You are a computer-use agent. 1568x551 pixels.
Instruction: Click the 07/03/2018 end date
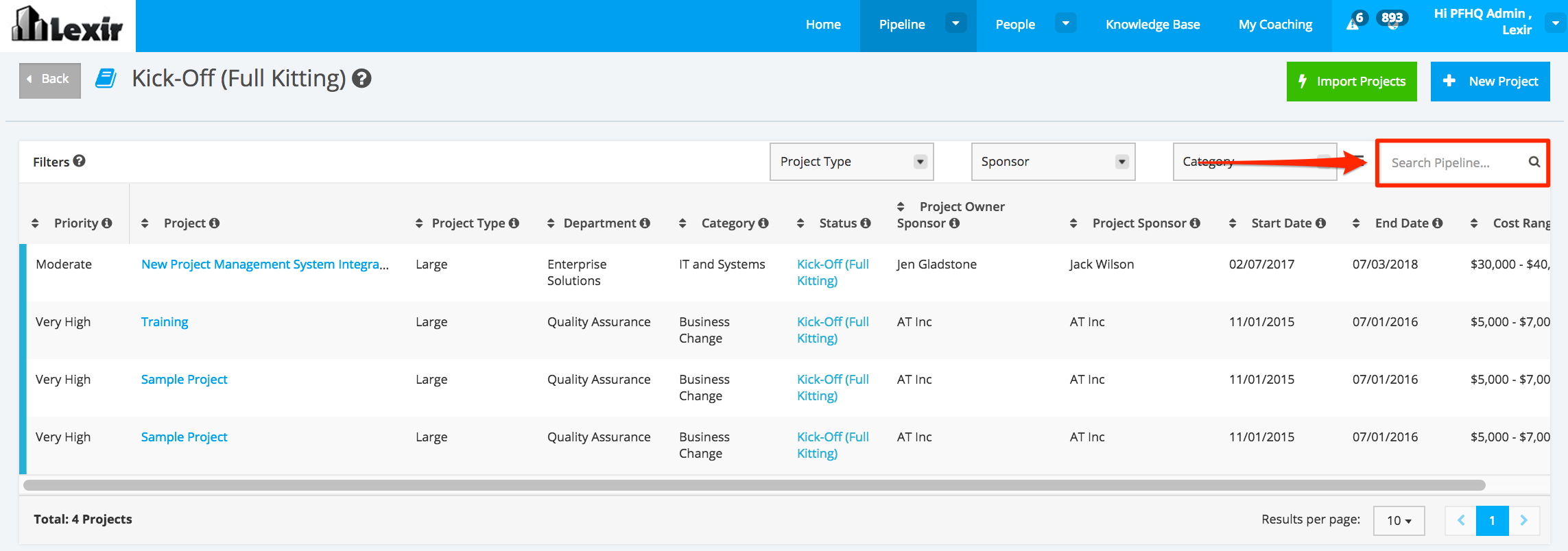click(x=1385, y=265)
